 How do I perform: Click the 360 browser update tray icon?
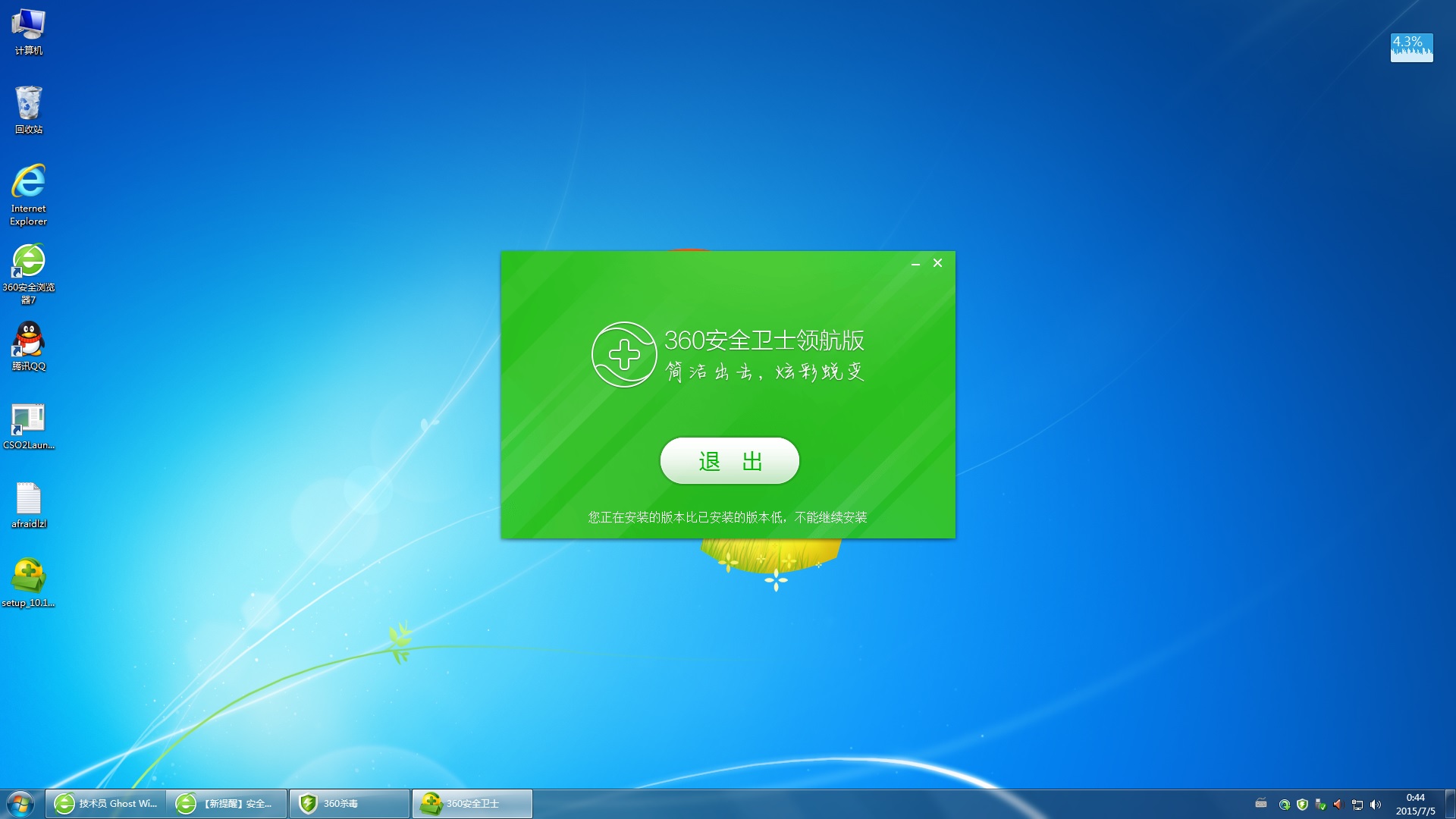pos(1285,805)
